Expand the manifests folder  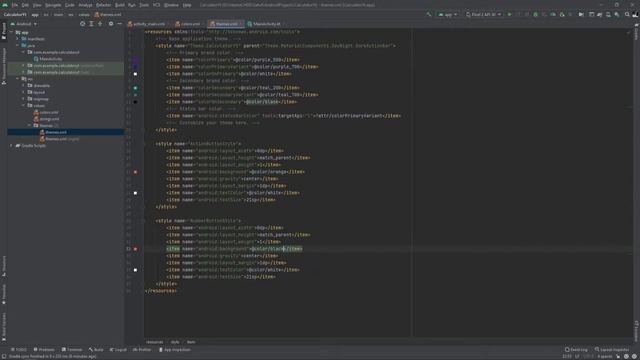pos(17,39)
